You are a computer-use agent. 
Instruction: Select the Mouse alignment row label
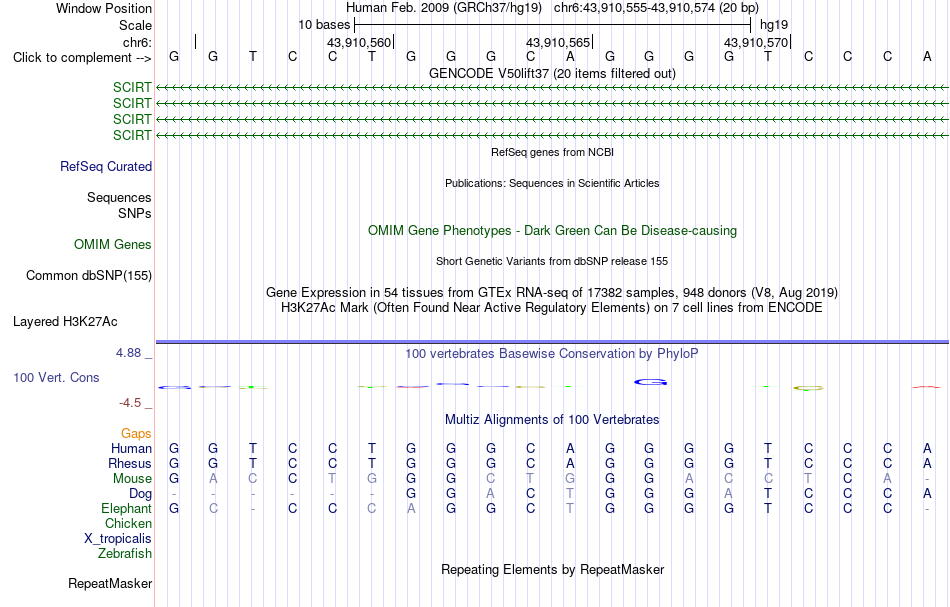tap(132, 479)
